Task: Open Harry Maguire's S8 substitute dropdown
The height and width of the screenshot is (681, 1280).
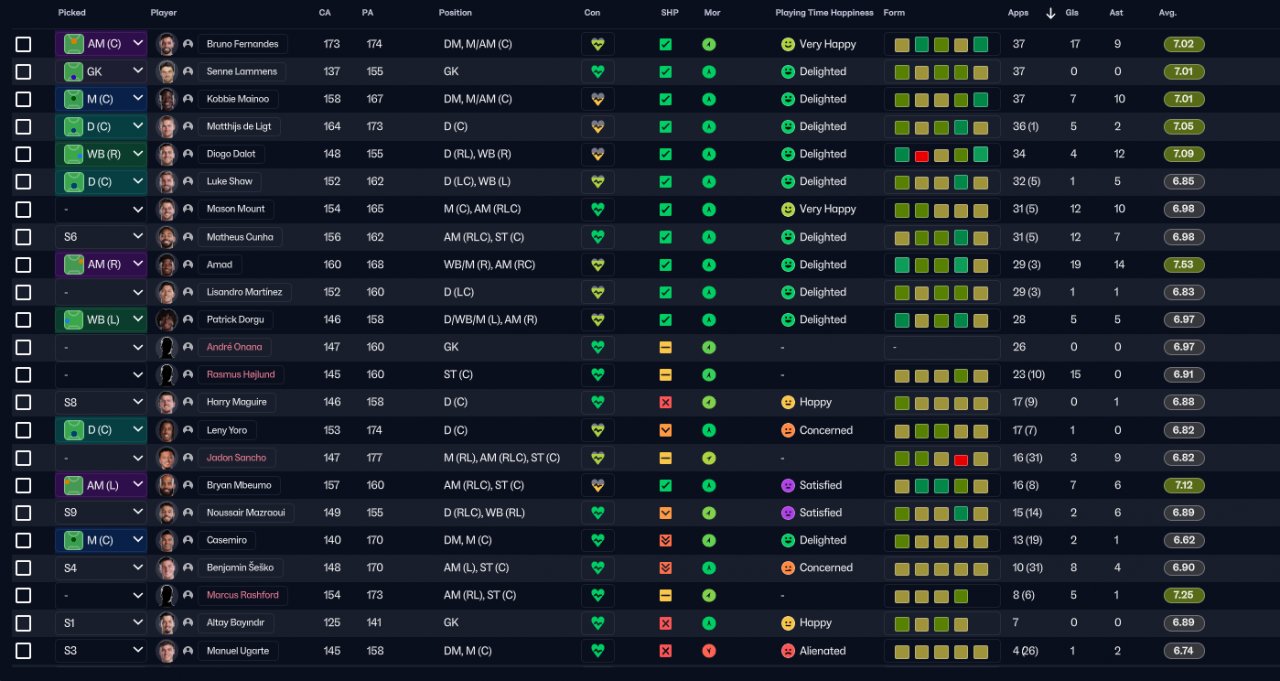Action: click(101, 402)
